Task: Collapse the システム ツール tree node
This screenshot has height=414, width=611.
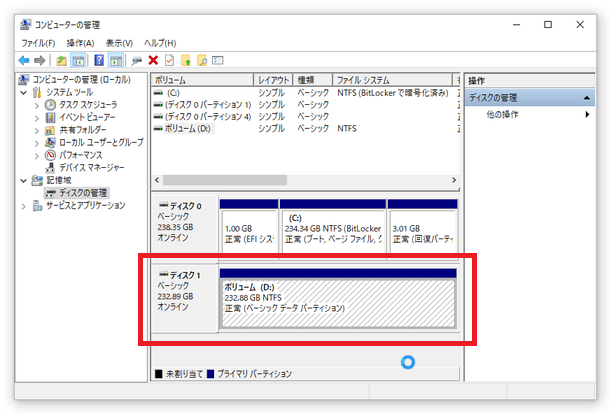Action: [x=25, y=92]
